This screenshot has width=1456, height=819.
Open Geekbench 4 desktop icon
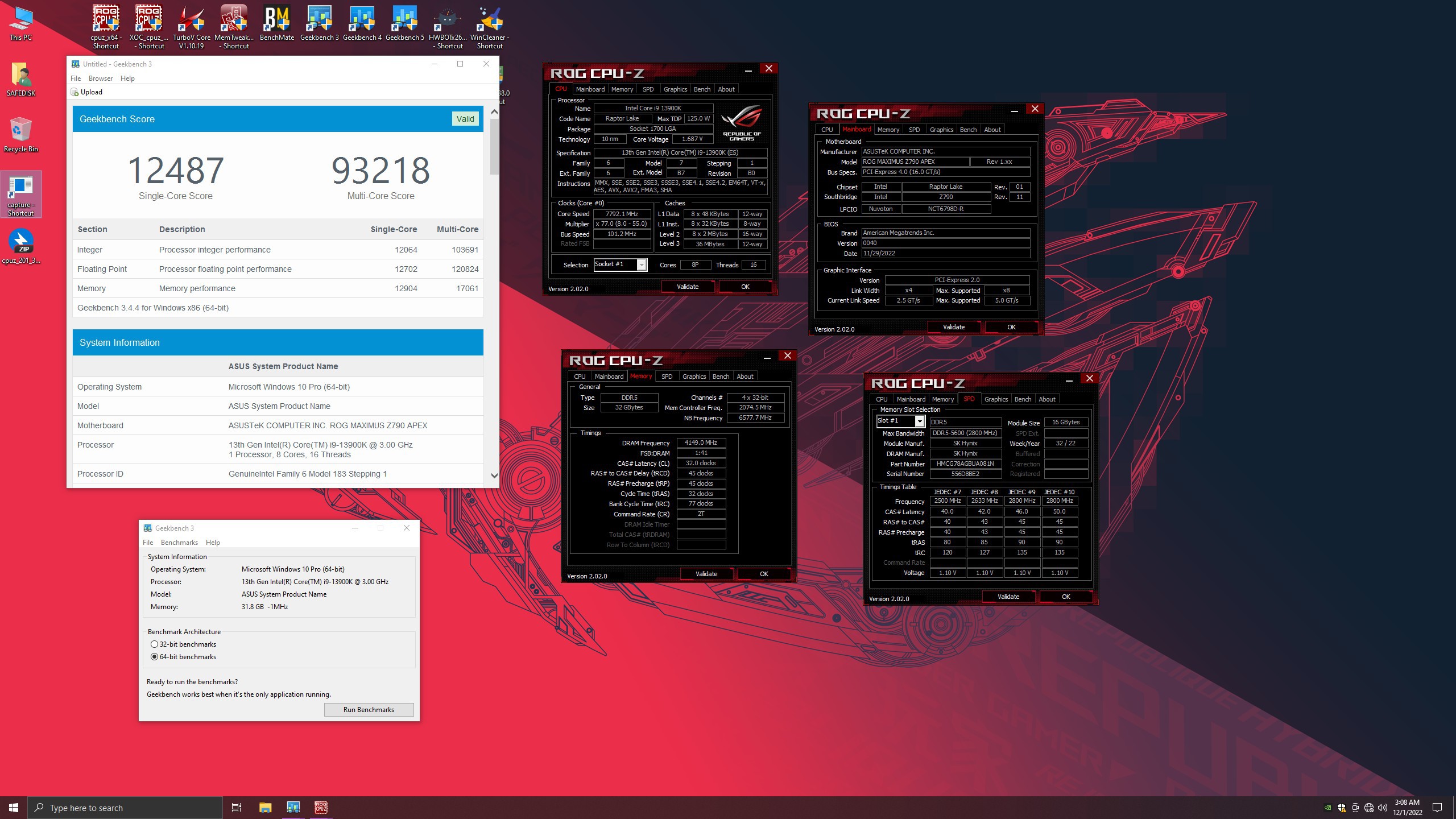[x=362, y=23]
